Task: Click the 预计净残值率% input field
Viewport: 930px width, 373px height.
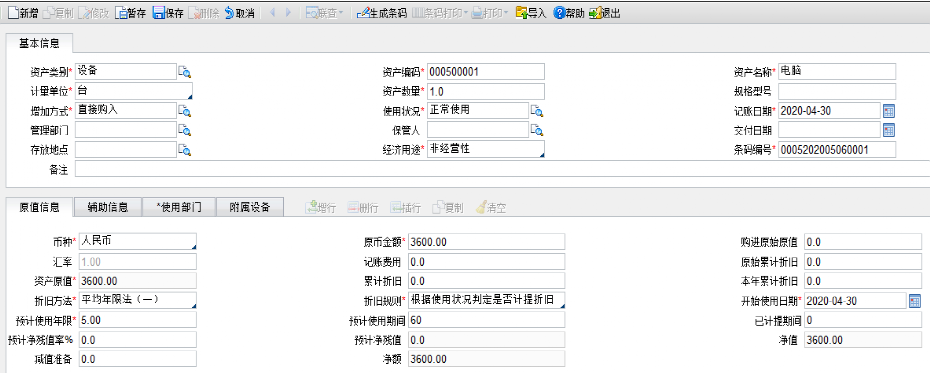Action: pos(137,340)
